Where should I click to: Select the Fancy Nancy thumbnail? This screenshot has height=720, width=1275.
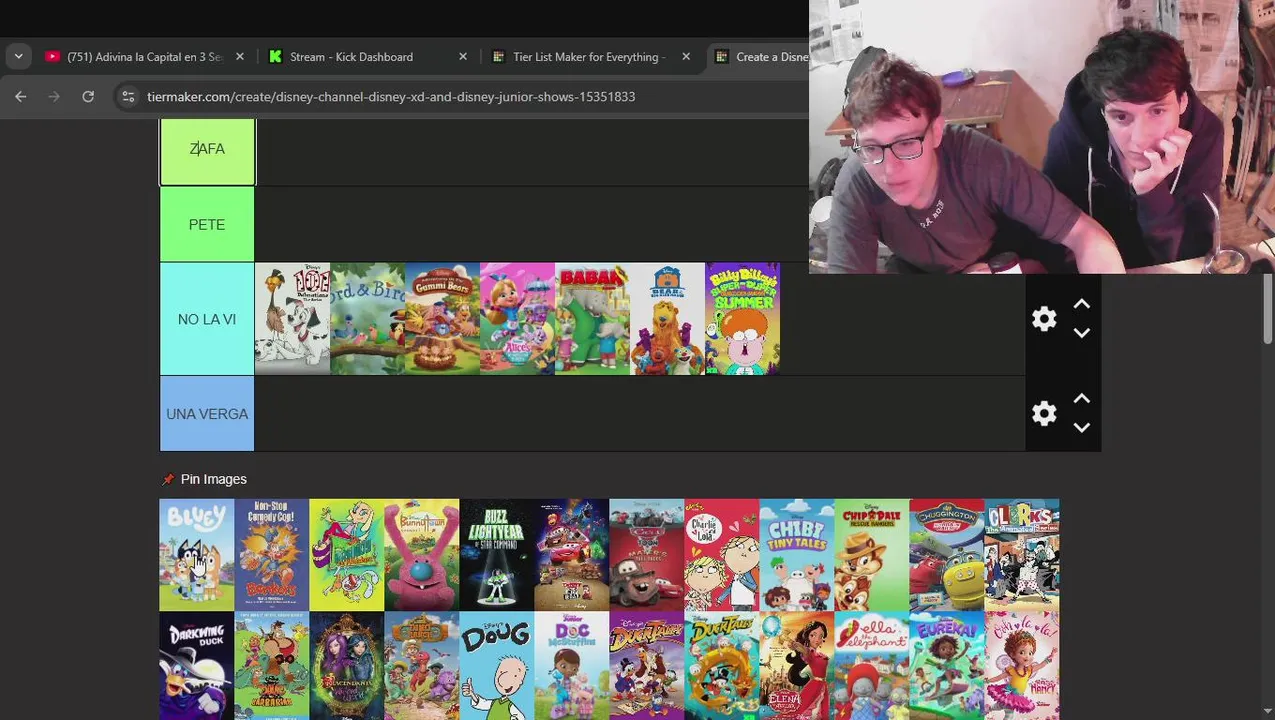tap(1022, 666)
